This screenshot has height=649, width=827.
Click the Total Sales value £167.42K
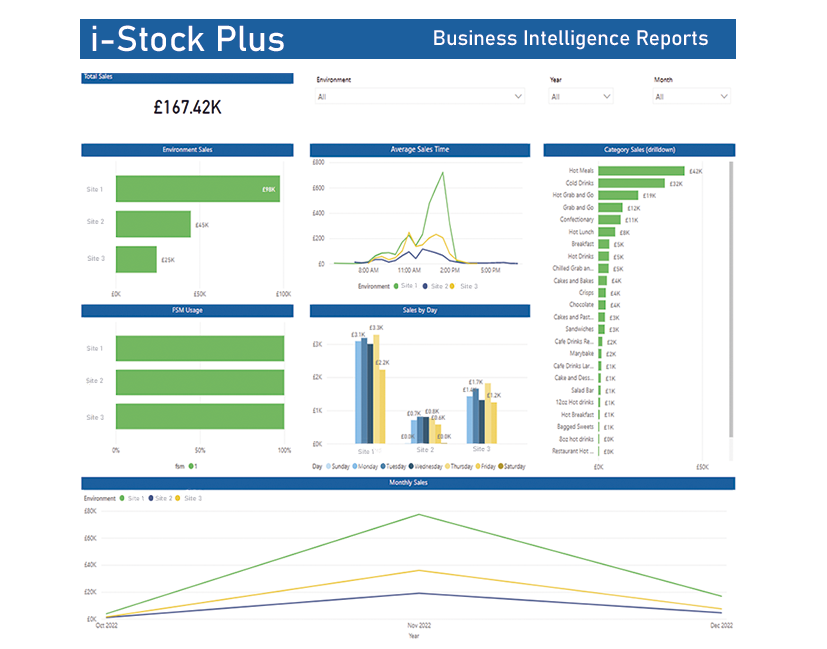pos(187,108)
